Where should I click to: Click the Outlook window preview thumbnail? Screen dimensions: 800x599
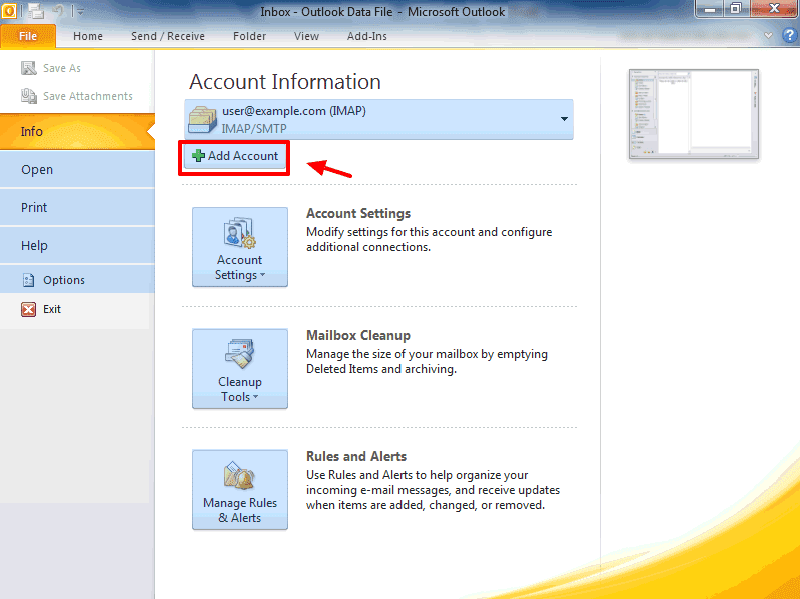tap(693, 114)
